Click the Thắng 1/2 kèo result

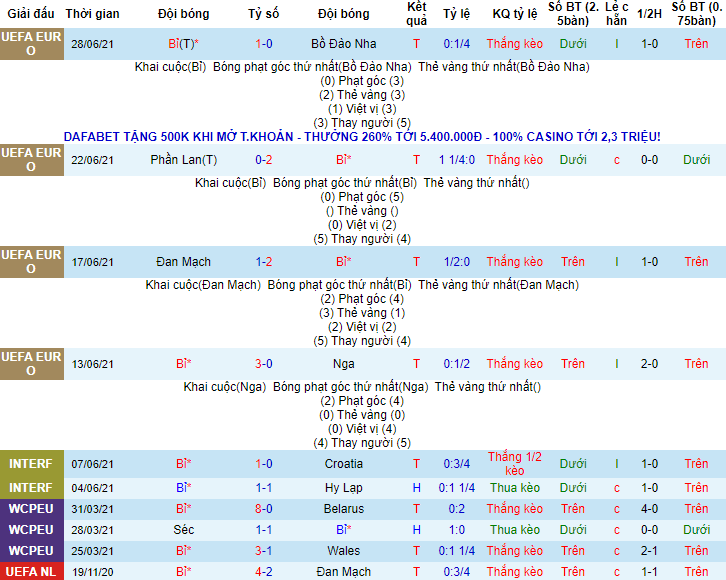tap(514, 464)
